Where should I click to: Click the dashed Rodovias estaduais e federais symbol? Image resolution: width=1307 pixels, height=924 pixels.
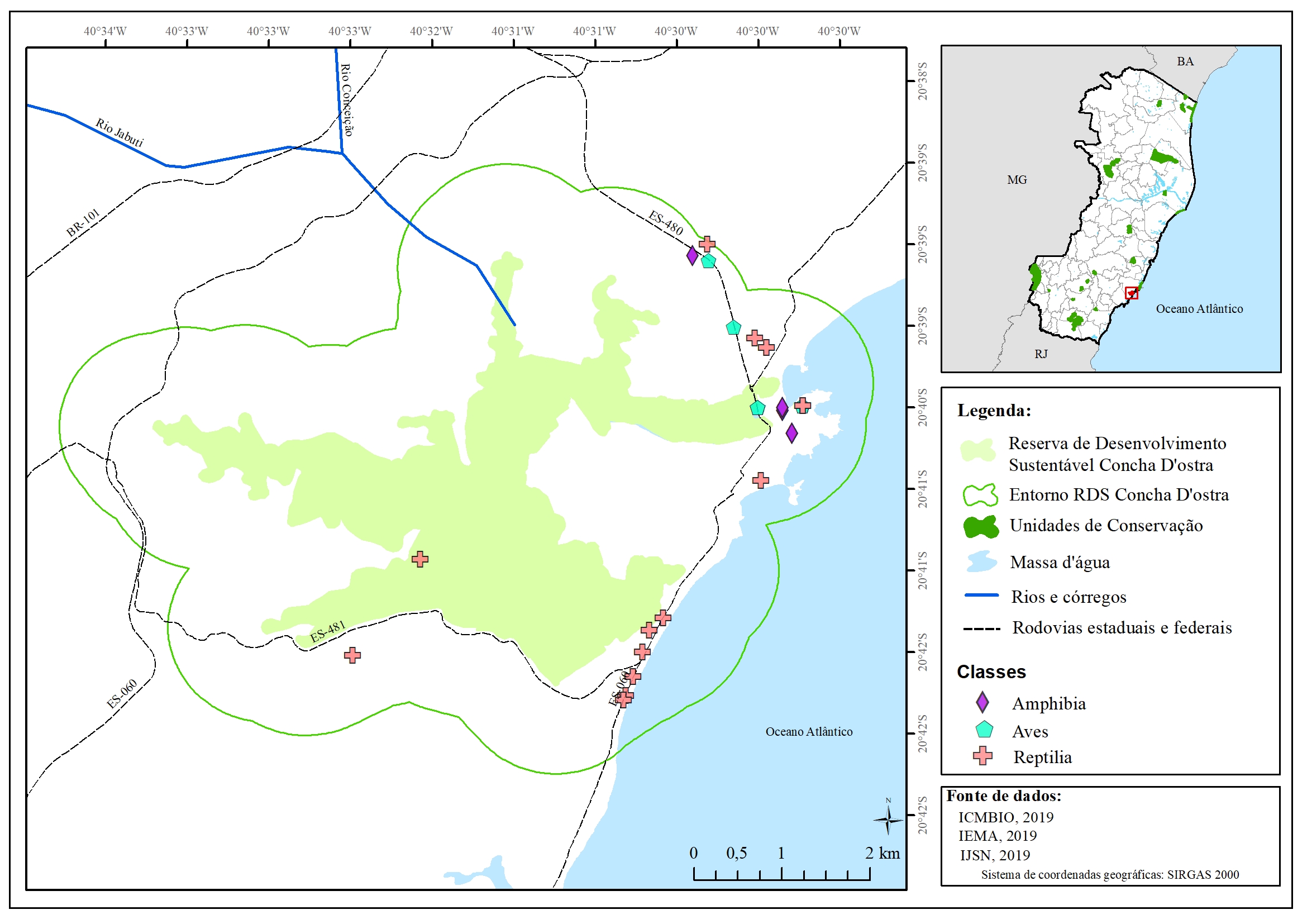coord(981,628)
